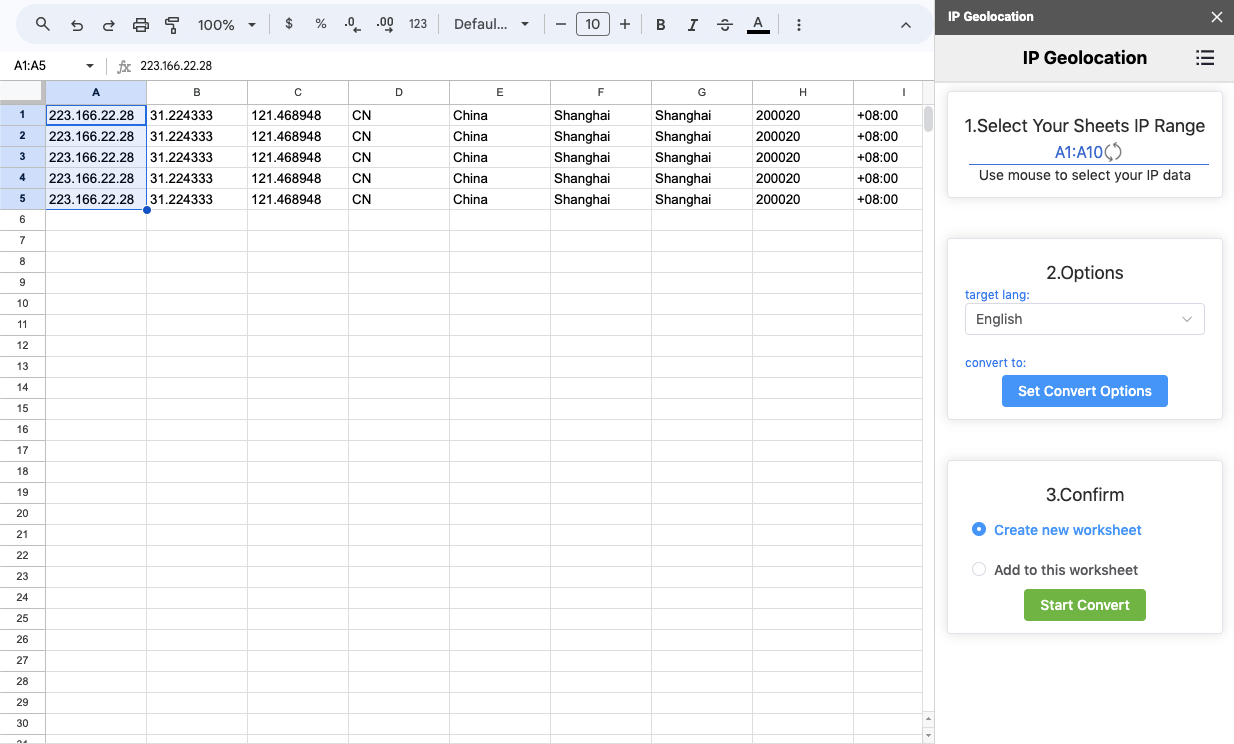Apply strikethrough formatting
This screenshot has height=744, width=1234.
click(725, 25)
